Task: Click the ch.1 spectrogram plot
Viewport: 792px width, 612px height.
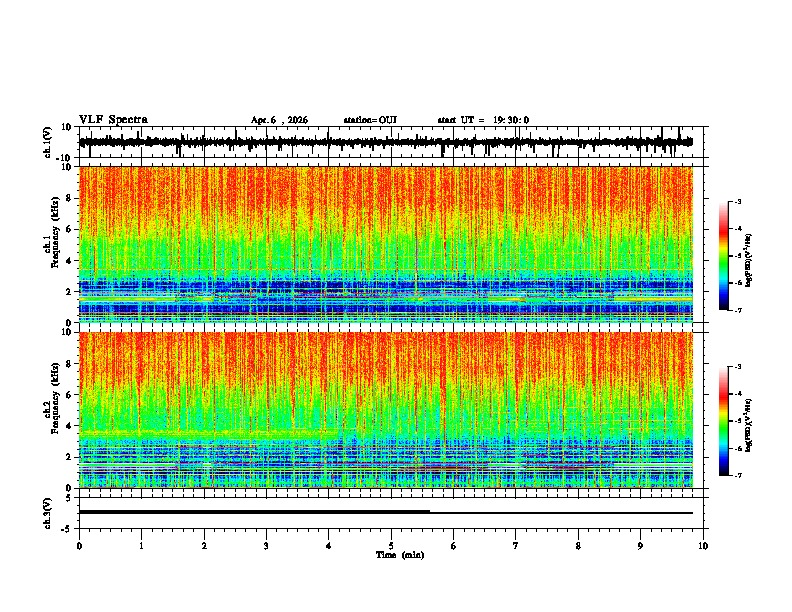Action: tap(386, 244)
